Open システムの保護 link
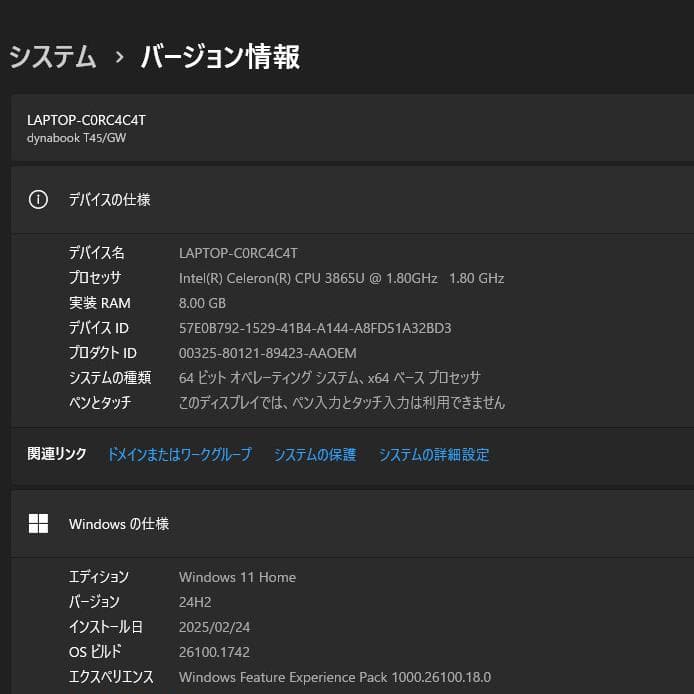Screen dimensions: 694x694 point(315,455)
